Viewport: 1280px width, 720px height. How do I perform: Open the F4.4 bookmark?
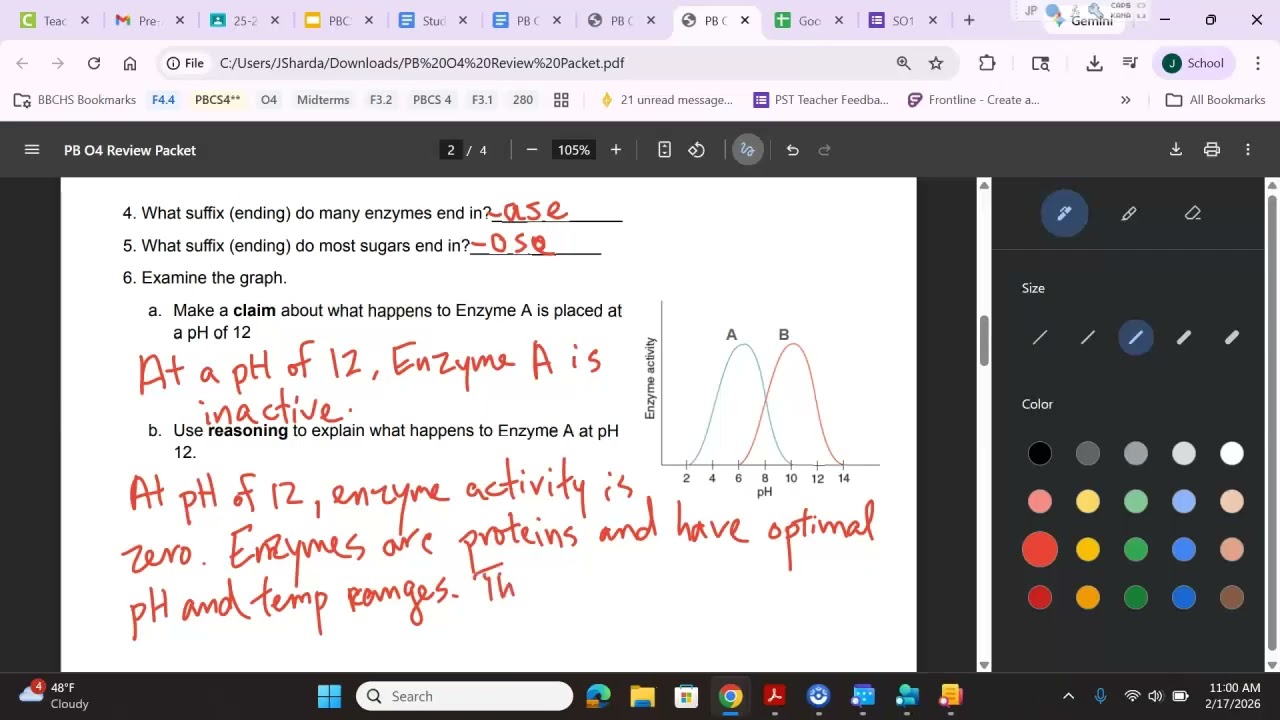pos(163,100)
